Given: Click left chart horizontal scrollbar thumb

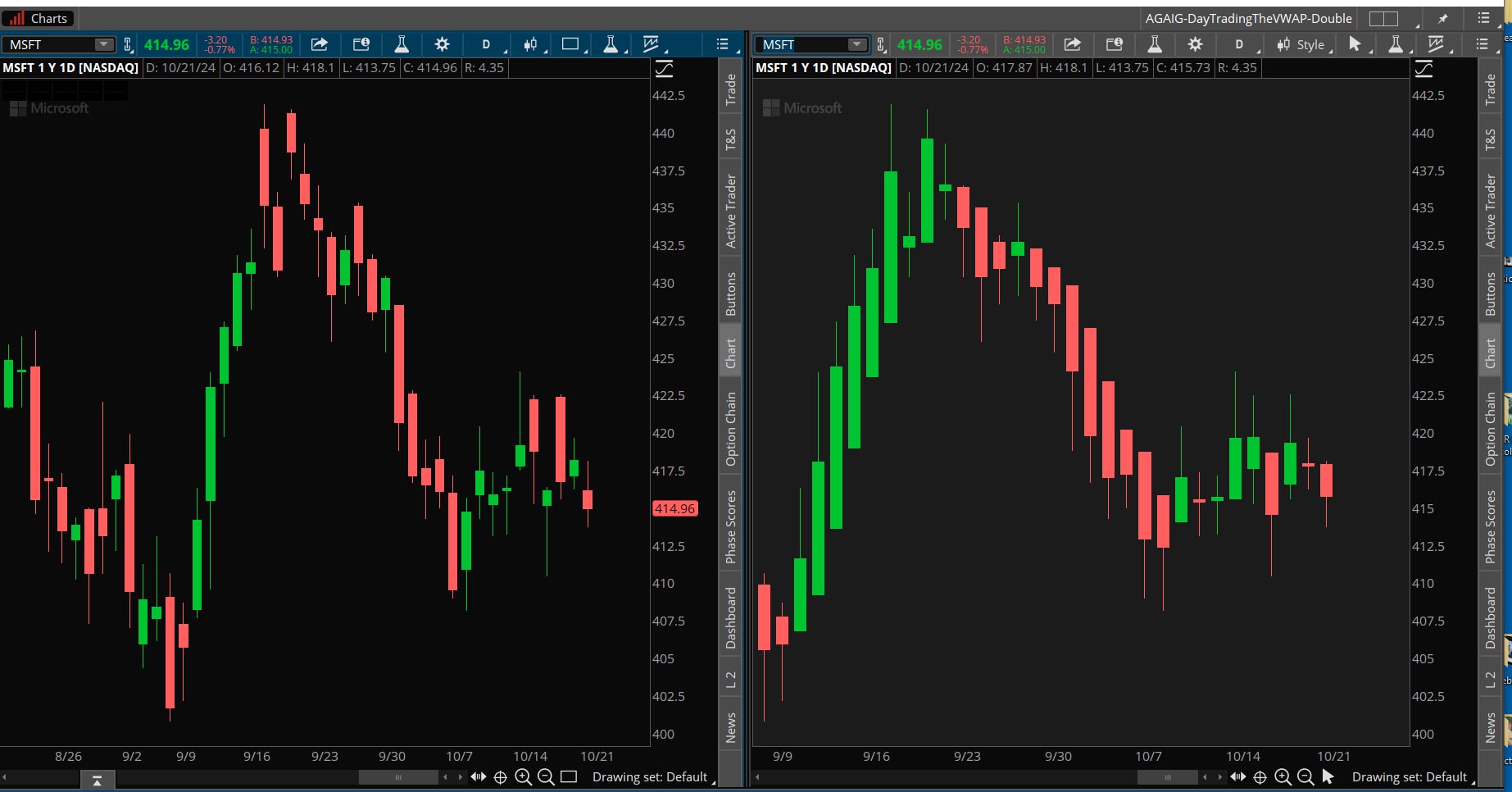Looking at the screenshot, I should 398,777.
